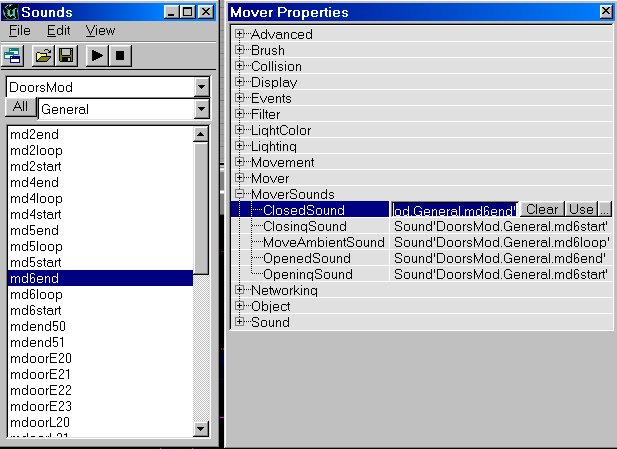The image size is (617, 449).
Task: Open the DoorsMod package dropdown
Action: coord(202,87)
